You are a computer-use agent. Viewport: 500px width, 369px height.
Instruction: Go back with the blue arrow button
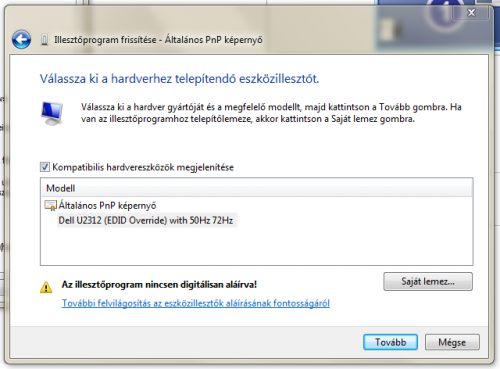click(x=21, y=39)
